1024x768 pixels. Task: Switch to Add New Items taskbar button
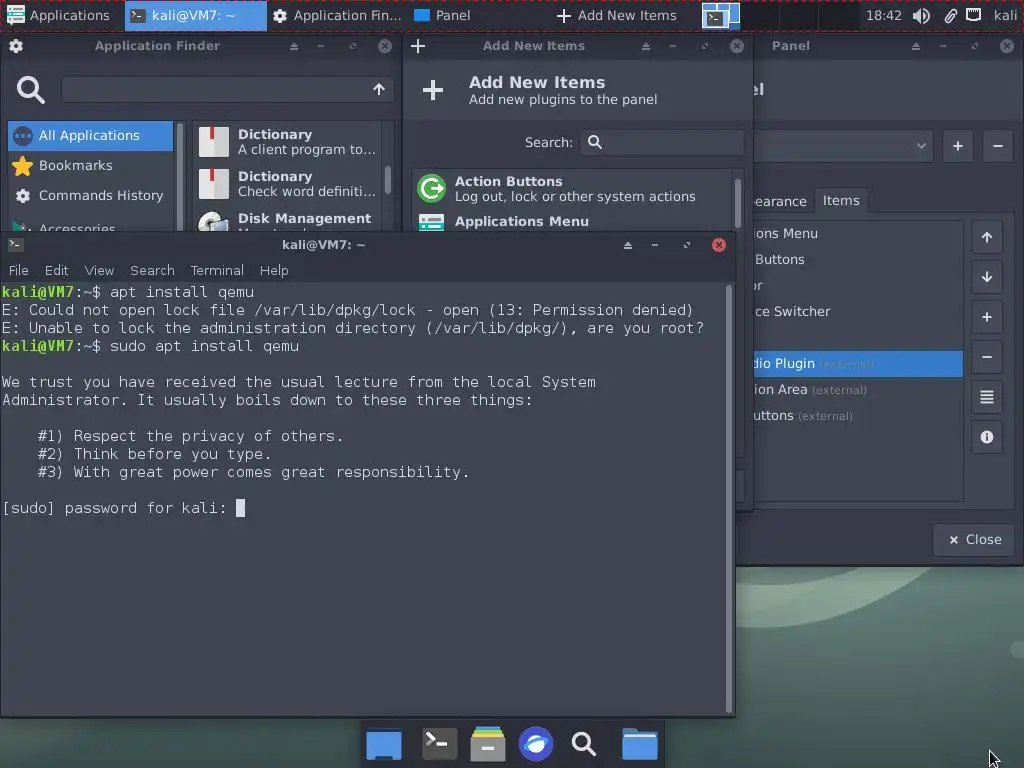(616, 16)
